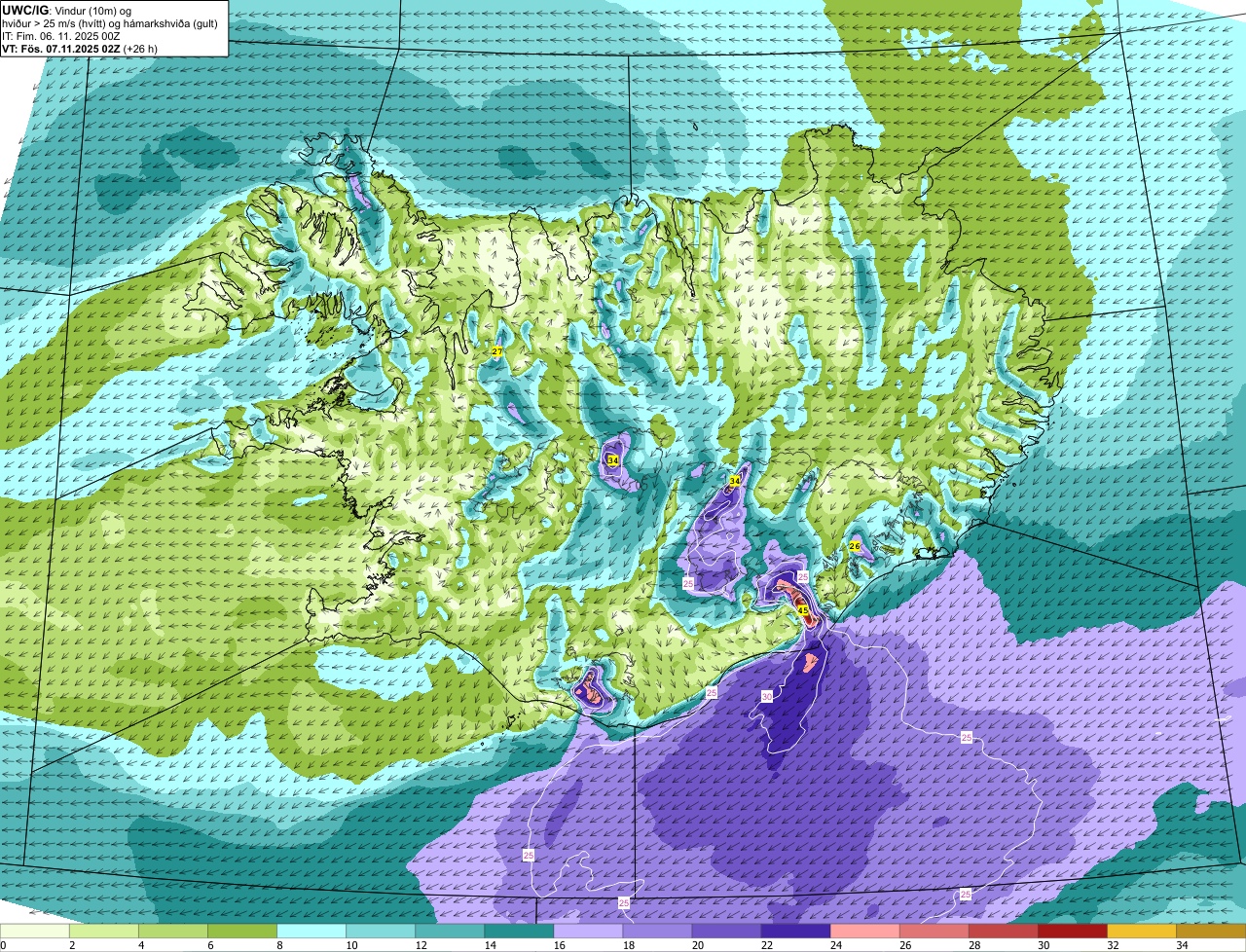Screen dimensions: 1246x952
Task: Pick the 10–12 m/s legend color swatch
Action: [381, 931]
